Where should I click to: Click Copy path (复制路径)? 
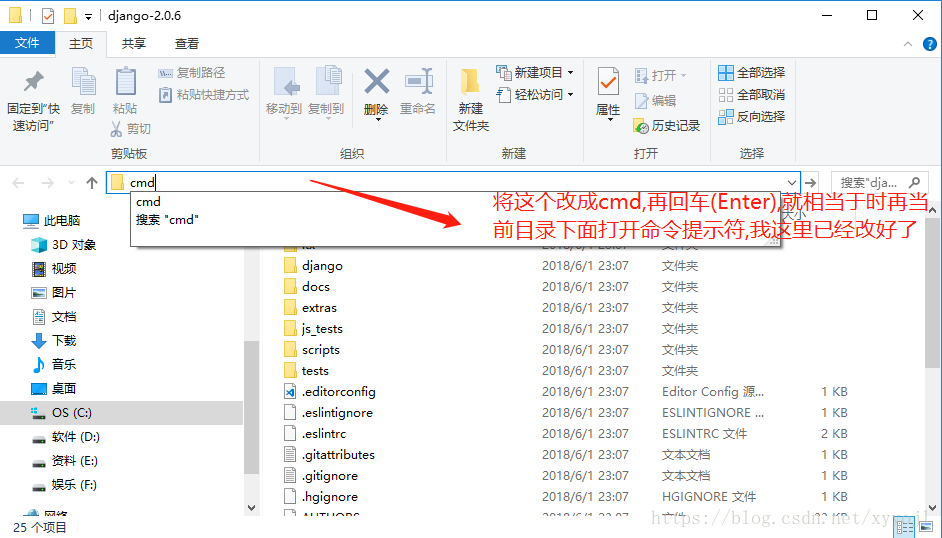[192, 73]
